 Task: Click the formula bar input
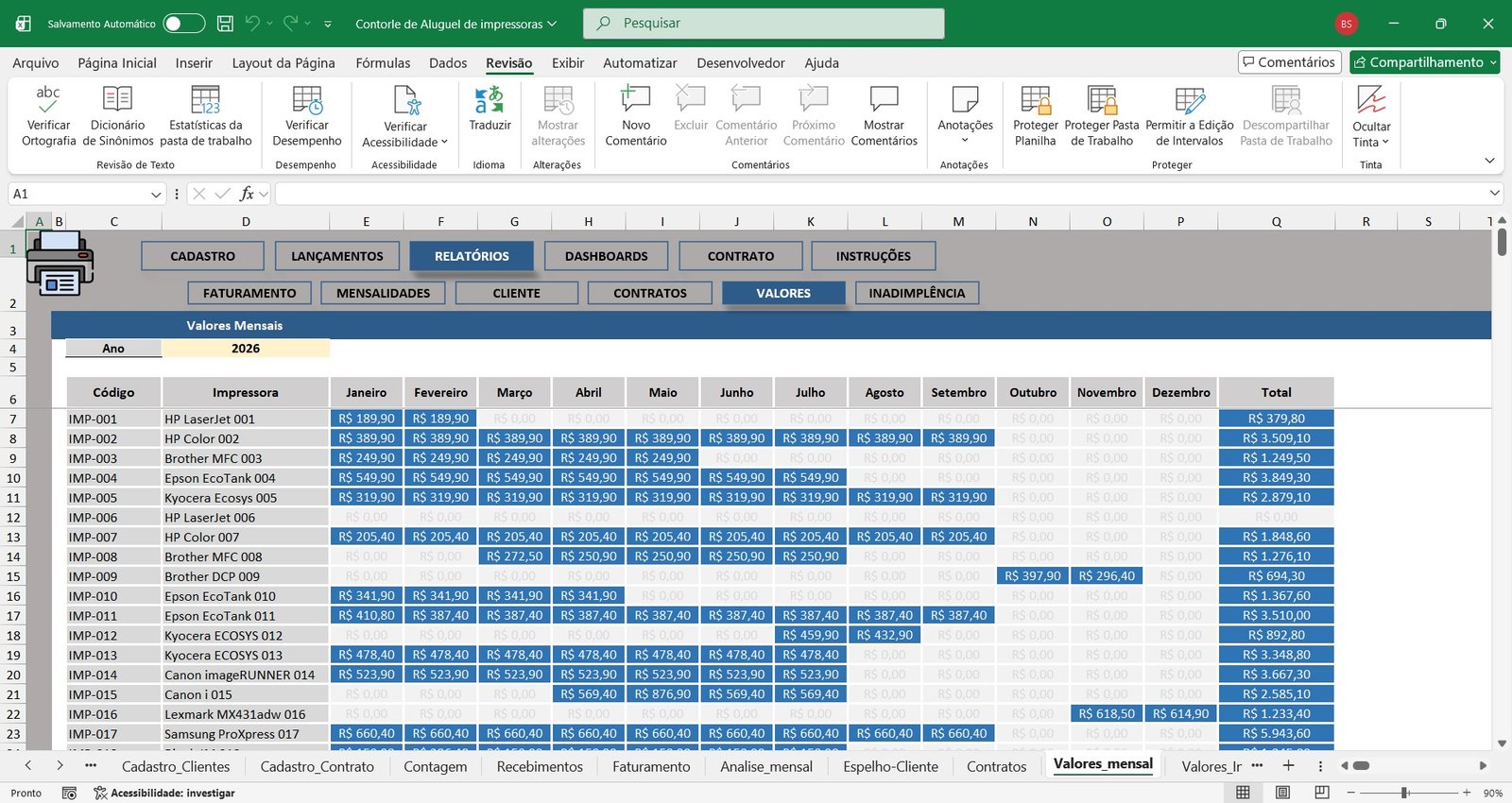coord(879,194)
